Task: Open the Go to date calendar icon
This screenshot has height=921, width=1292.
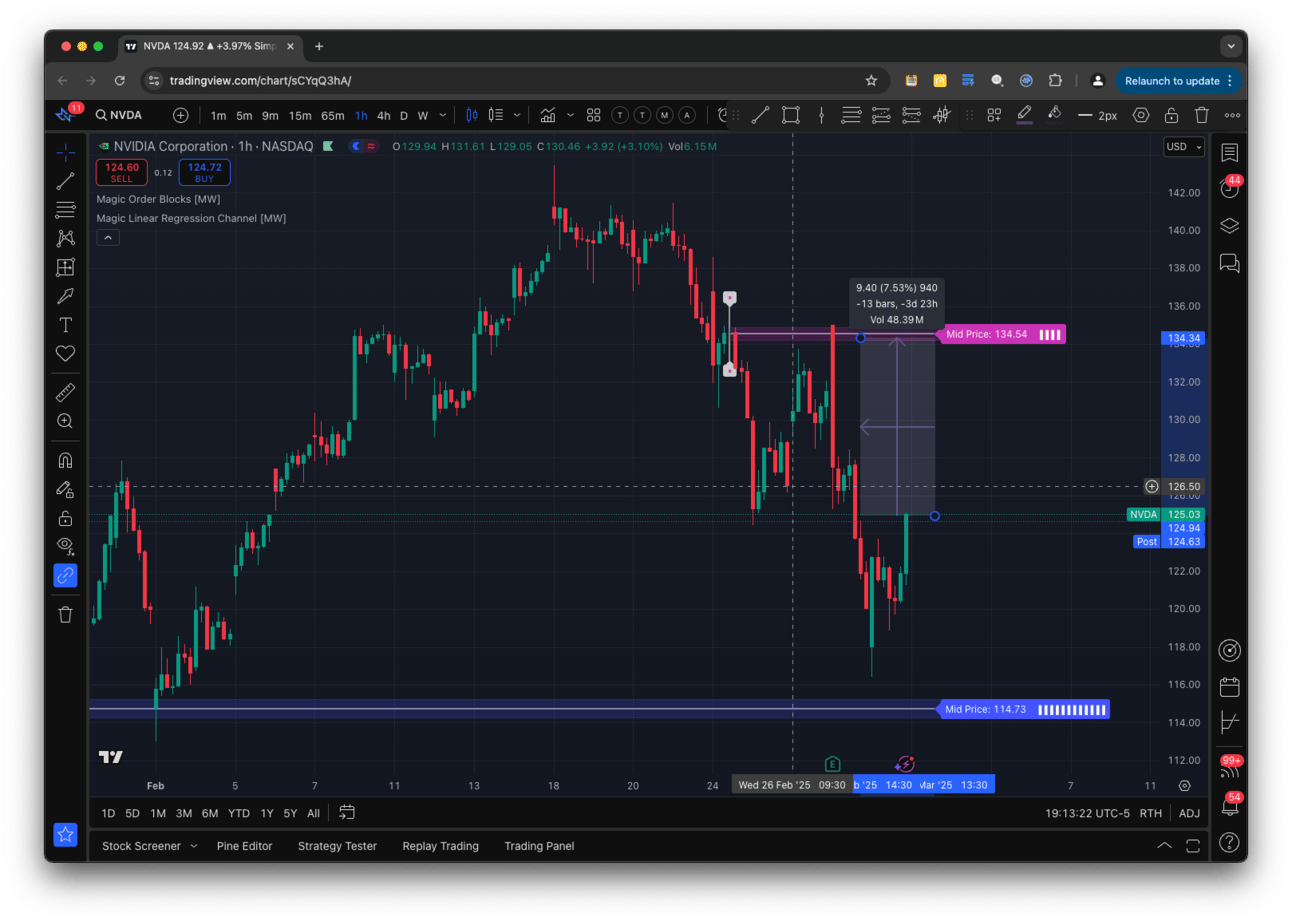Action: pyautogui.click(x=347, y=812)
